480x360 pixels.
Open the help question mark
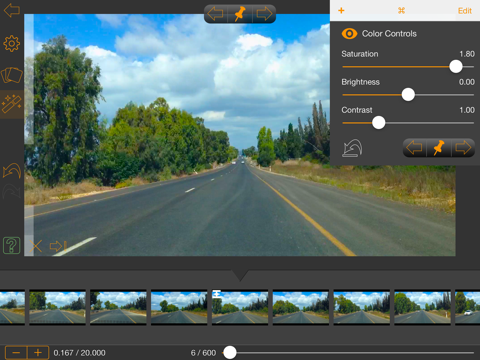[12, 246]
